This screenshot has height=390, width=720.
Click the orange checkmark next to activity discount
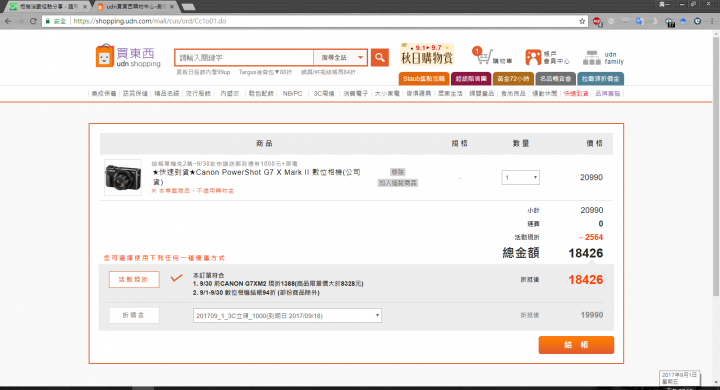coord(176,278)
